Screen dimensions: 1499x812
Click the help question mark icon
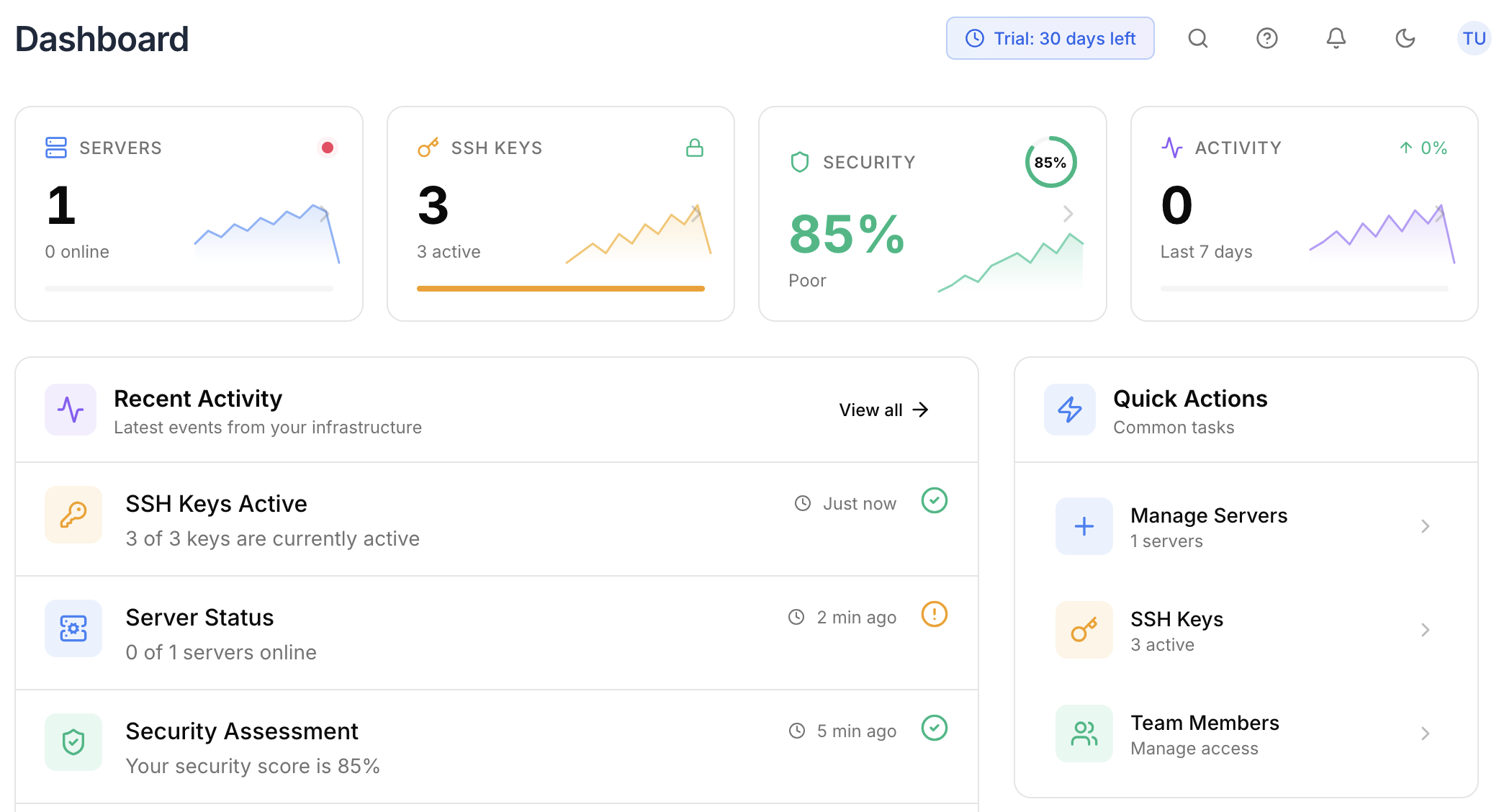click(x=1266, y=38)
